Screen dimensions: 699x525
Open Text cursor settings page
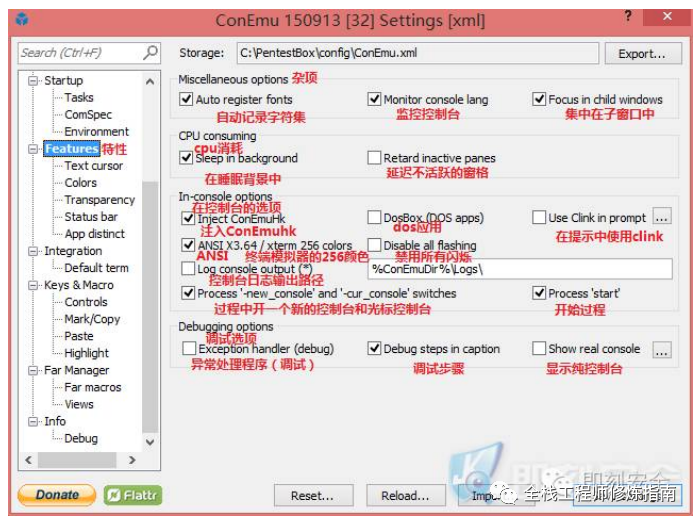93,166
